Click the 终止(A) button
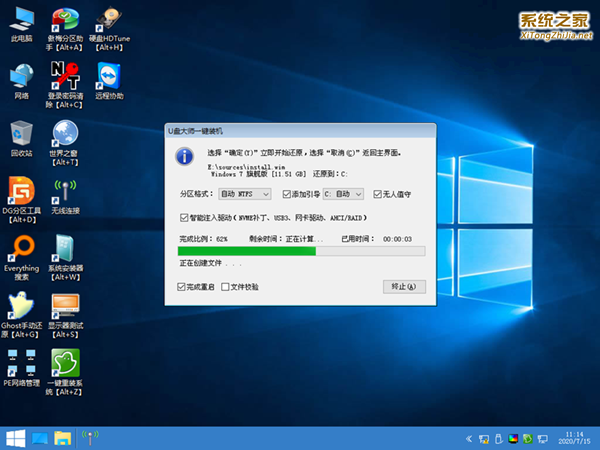600x450 pixels. (x=404, y=287)
